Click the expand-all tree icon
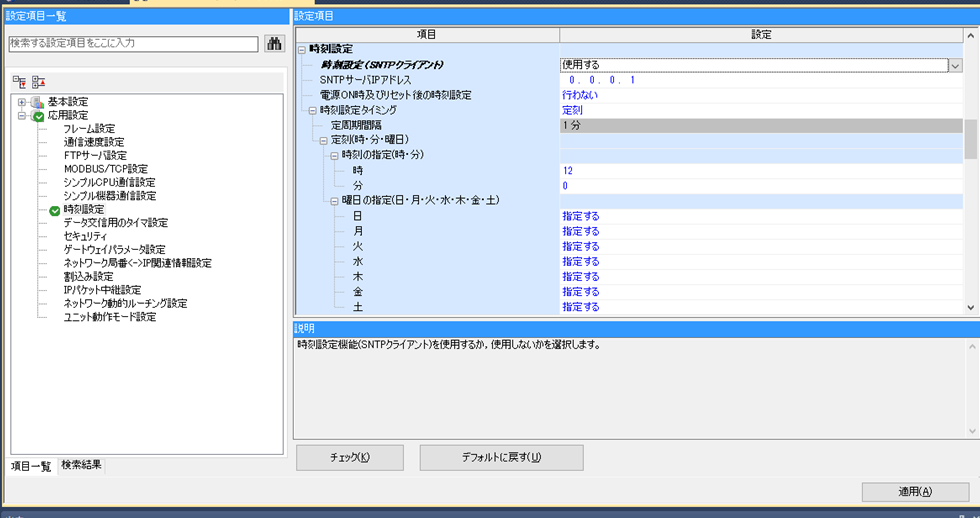The height and width of the screenshot is (518, 980). click(19, 82)
